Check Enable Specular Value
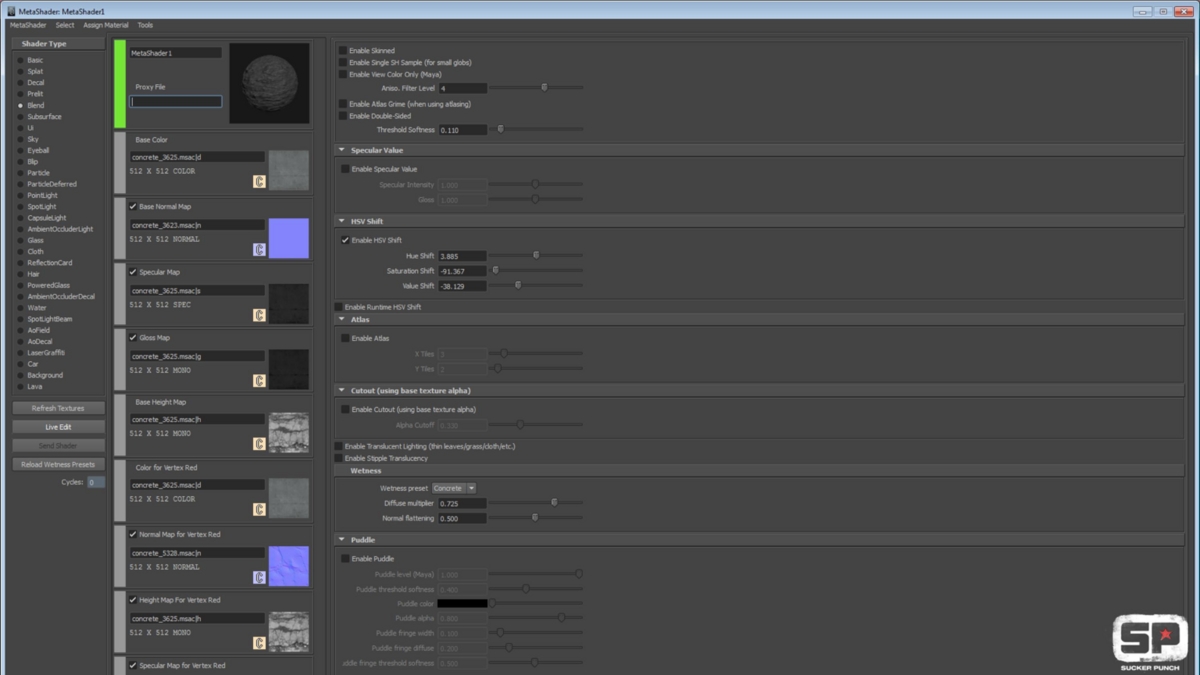This screenshot has height=675, width=1200. tap(346, 169)
